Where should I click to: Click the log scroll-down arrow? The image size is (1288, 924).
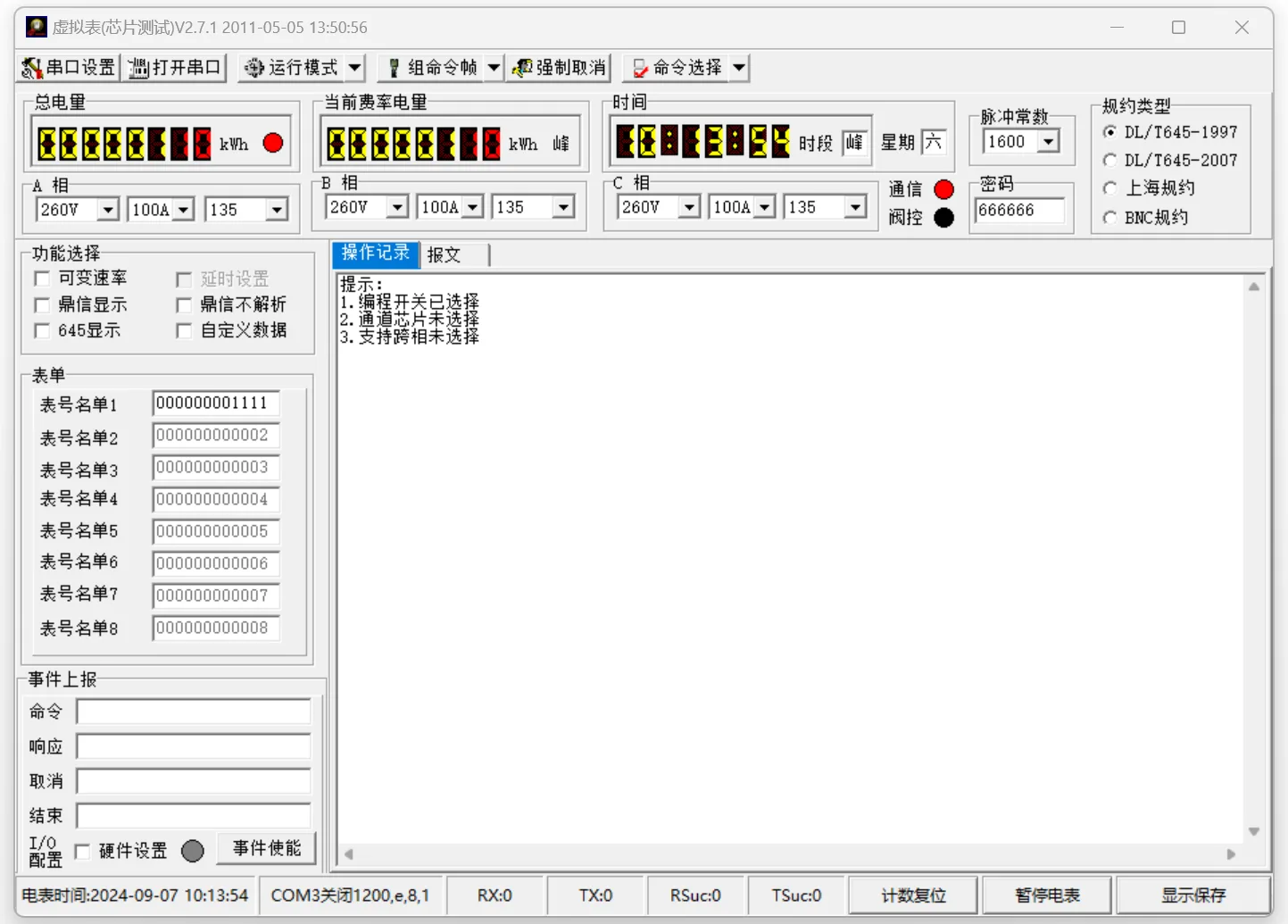(x=1254, y=831)
